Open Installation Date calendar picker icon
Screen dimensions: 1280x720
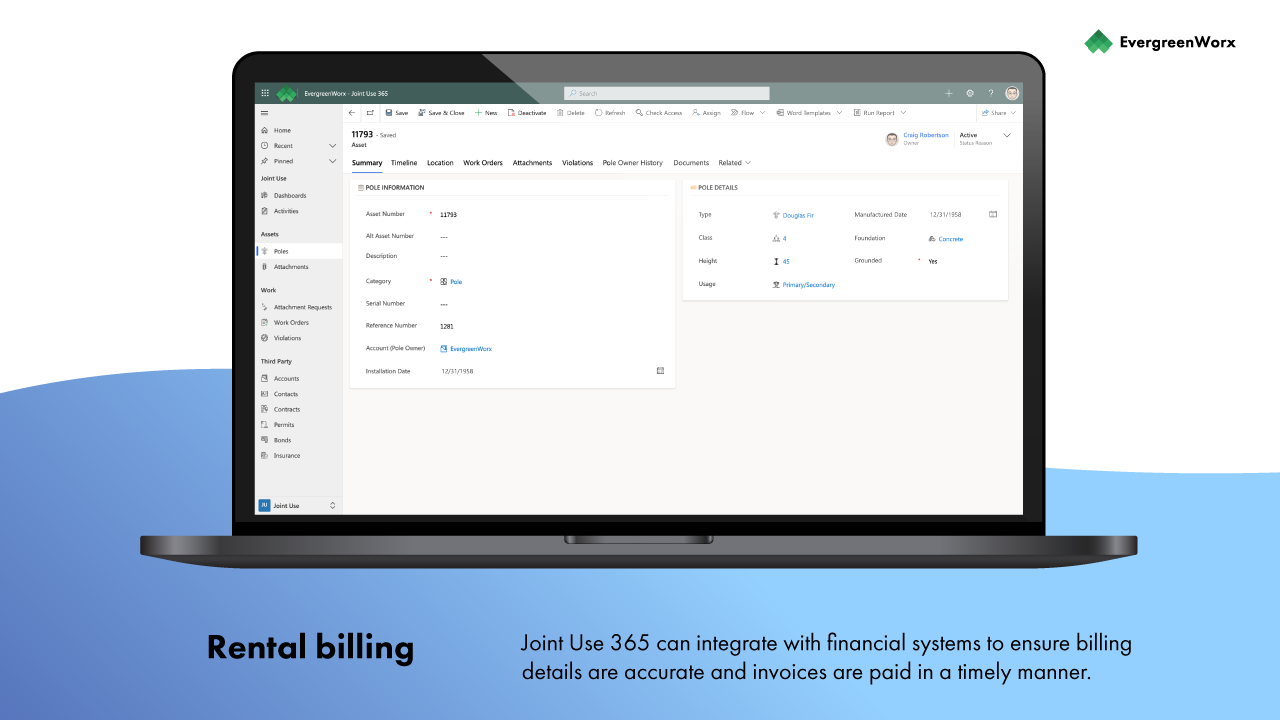tap(660, 371)
